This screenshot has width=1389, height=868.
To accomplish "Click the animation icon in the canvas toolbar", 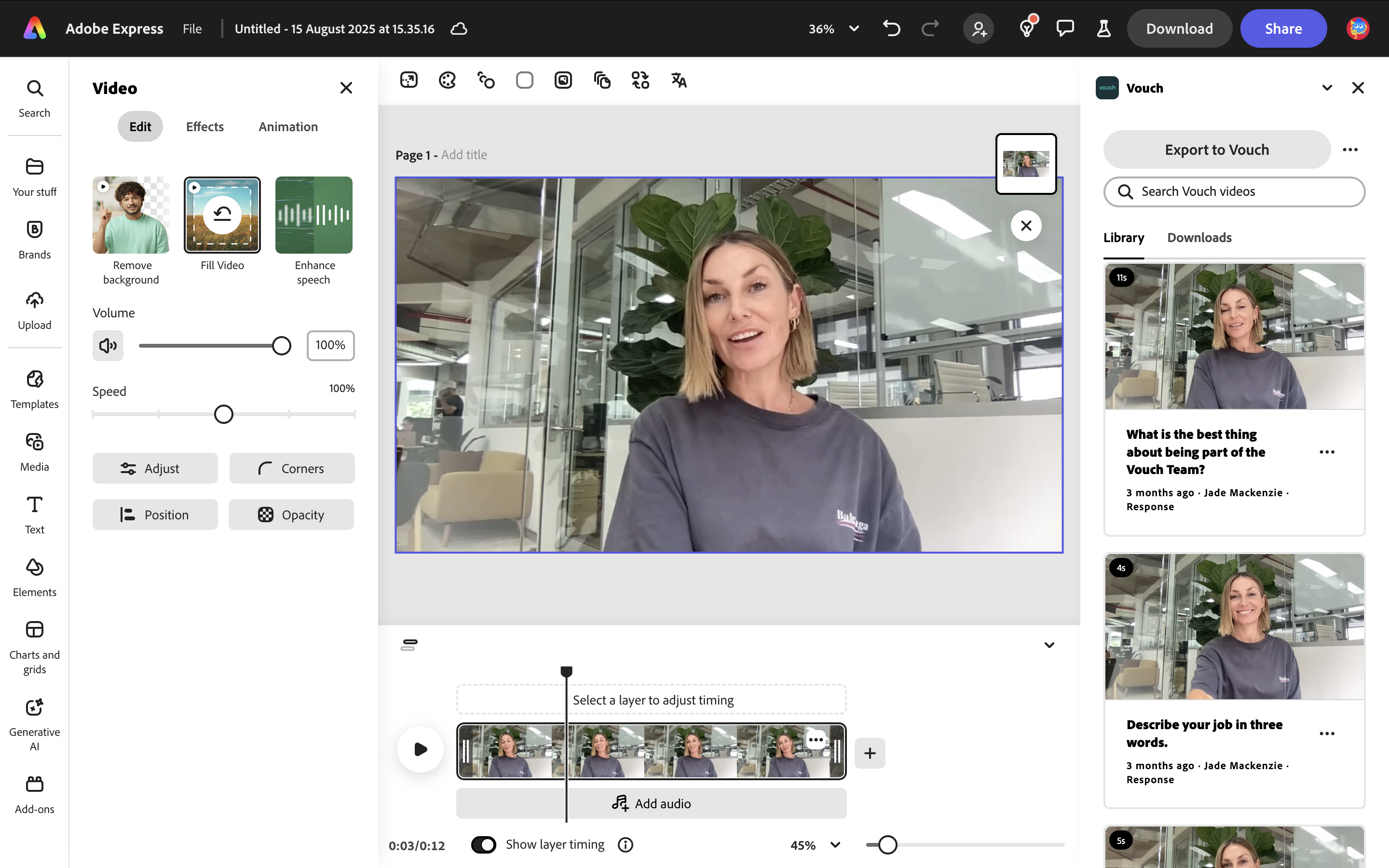I will [x=486, y=80].
